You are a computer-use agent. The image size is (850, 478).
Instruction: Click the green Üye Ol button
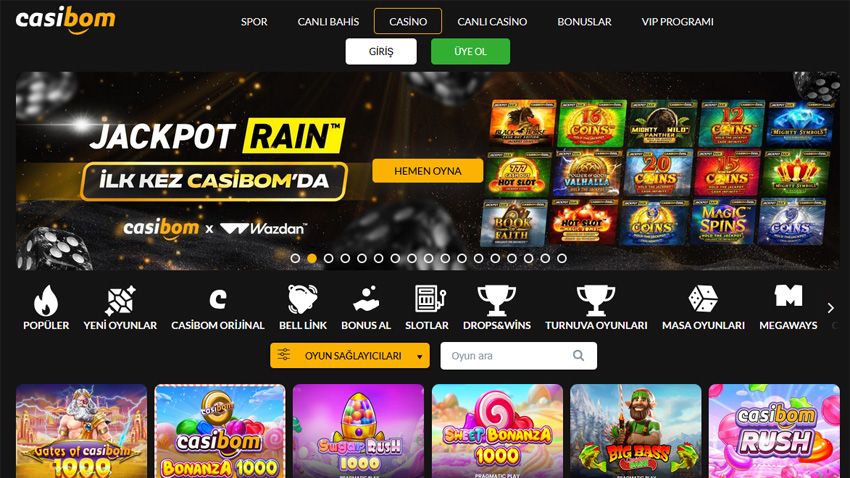coord(470,51)
